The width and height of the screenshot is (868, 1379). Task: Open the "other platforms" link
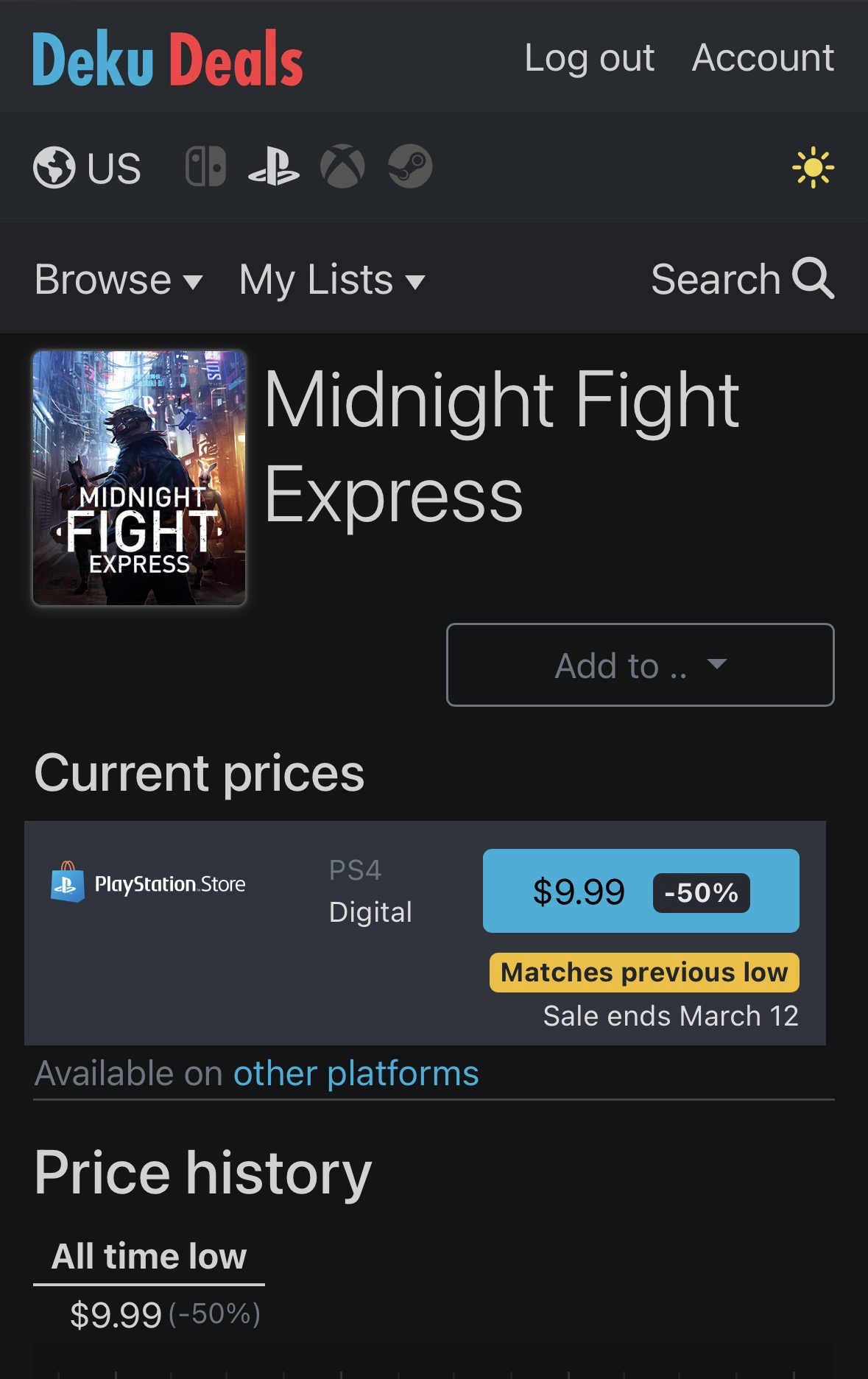(x=356, y=1073)
